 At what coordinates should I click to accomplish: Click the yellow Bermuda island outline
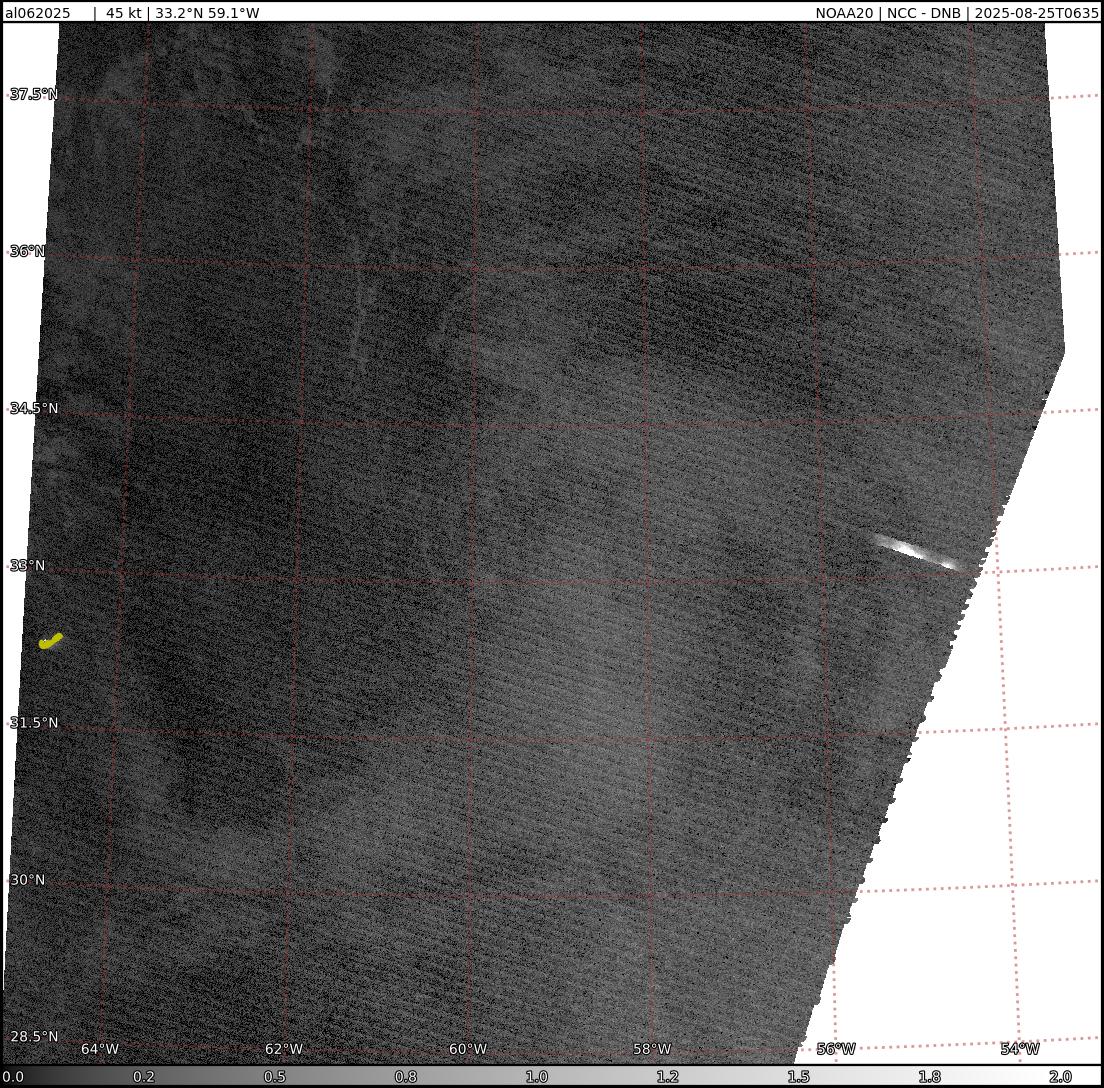[50, 641]
